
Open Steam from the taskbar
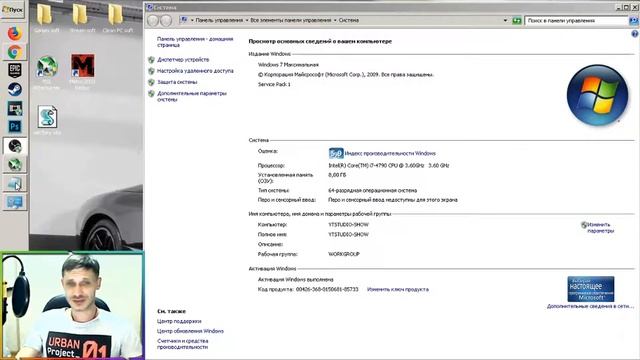15,89
